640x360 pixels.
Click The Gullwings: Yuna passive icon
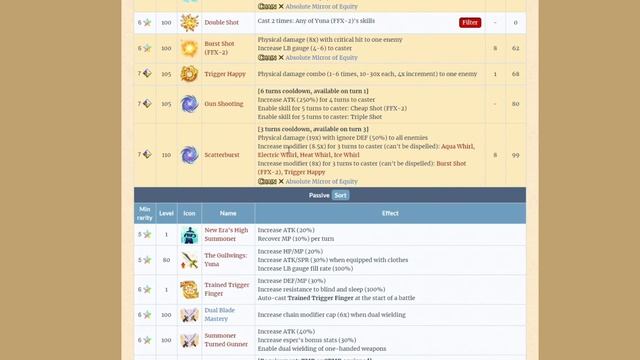(x=189, y=260)
